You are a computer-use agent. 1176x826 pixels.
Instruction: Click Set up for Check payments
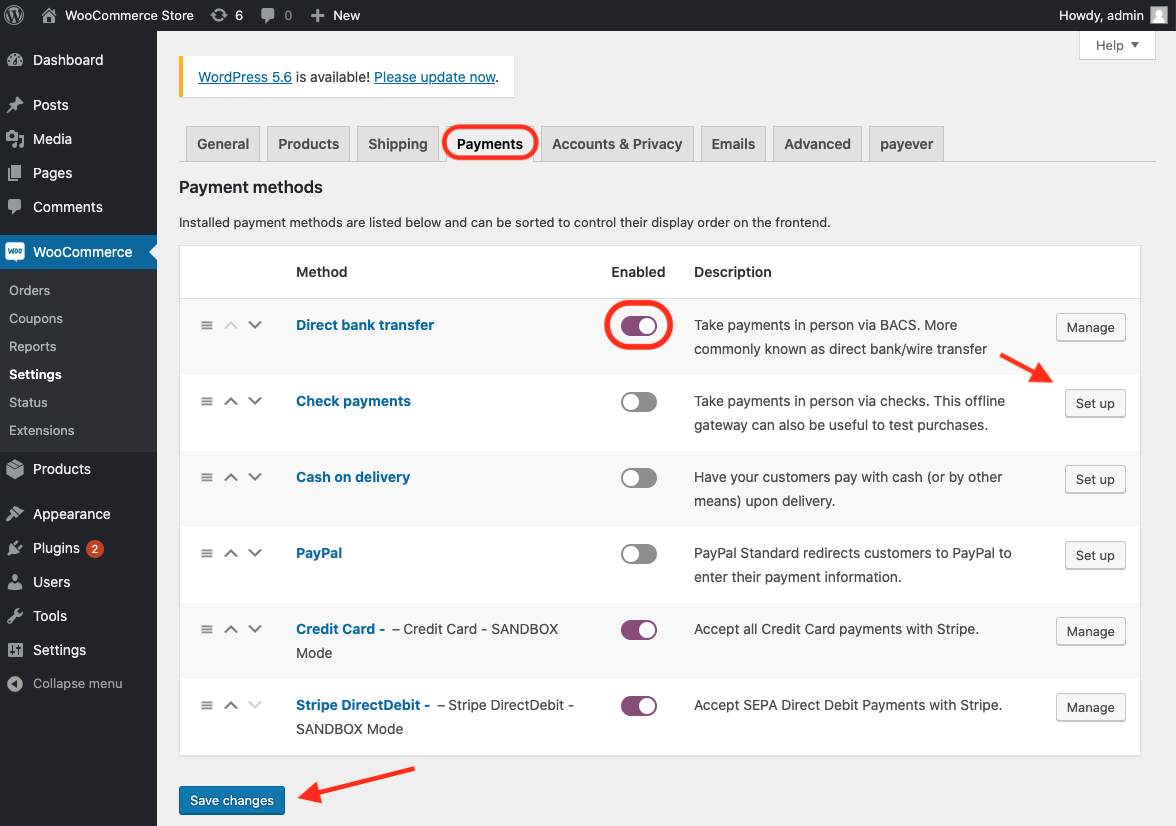pyautogui.click(x=1095, y=404)
